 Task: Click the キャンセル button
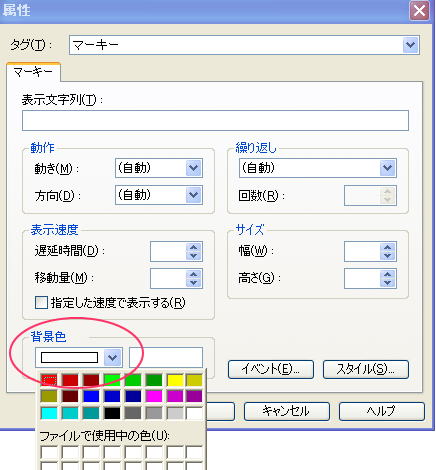(x=287, y=411)
